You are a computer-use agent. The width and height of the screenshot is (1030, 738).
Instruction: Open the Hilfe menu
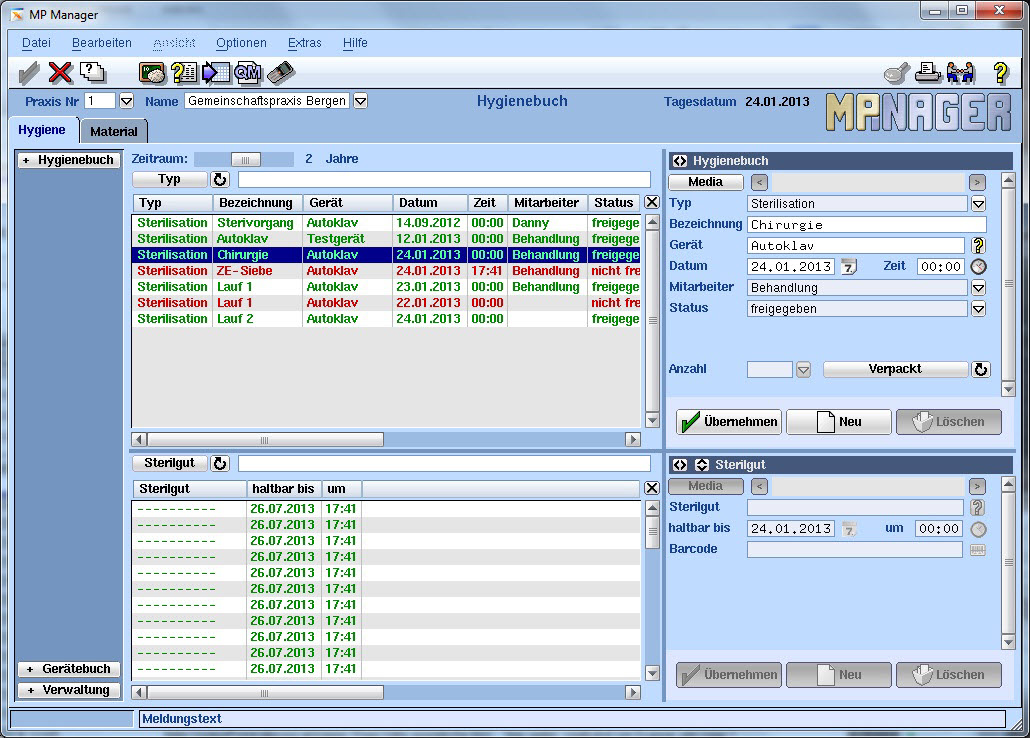coord(355,43)
